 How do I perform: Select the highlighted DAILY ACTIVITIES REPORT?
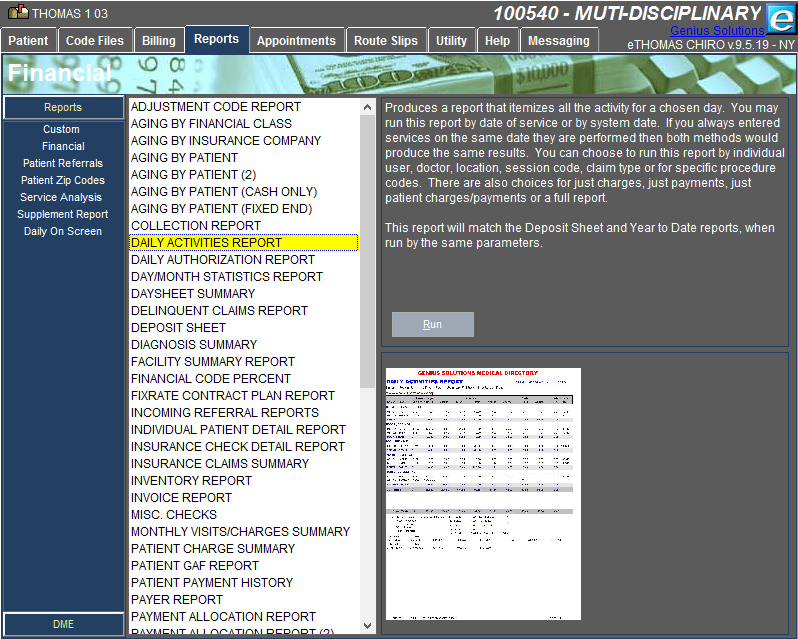click(244, 243)
